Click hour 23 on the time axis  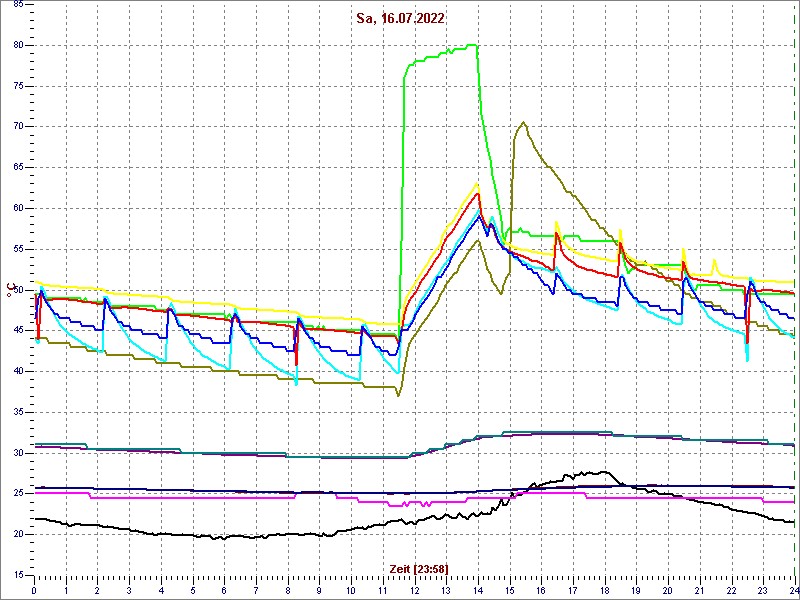pyautogui.click(x=763, y=590)
